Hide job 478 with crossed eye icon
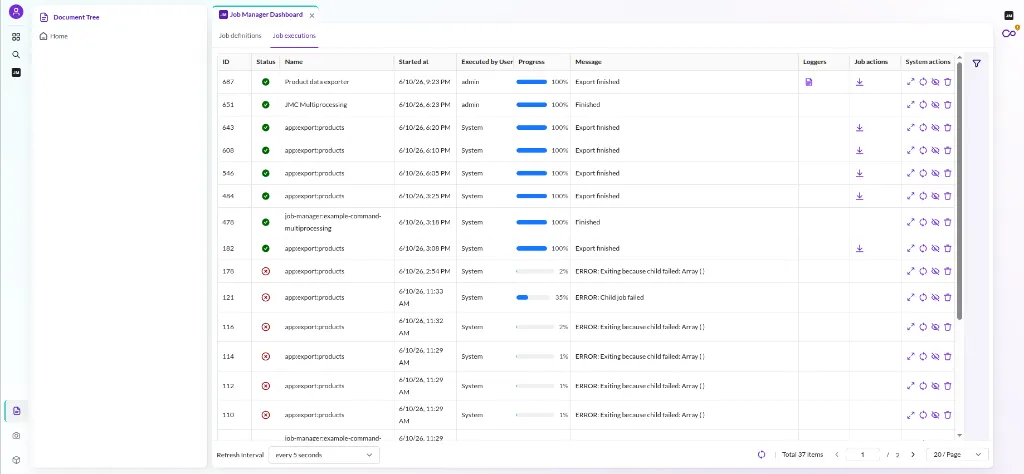 click(x=935, y=223)
